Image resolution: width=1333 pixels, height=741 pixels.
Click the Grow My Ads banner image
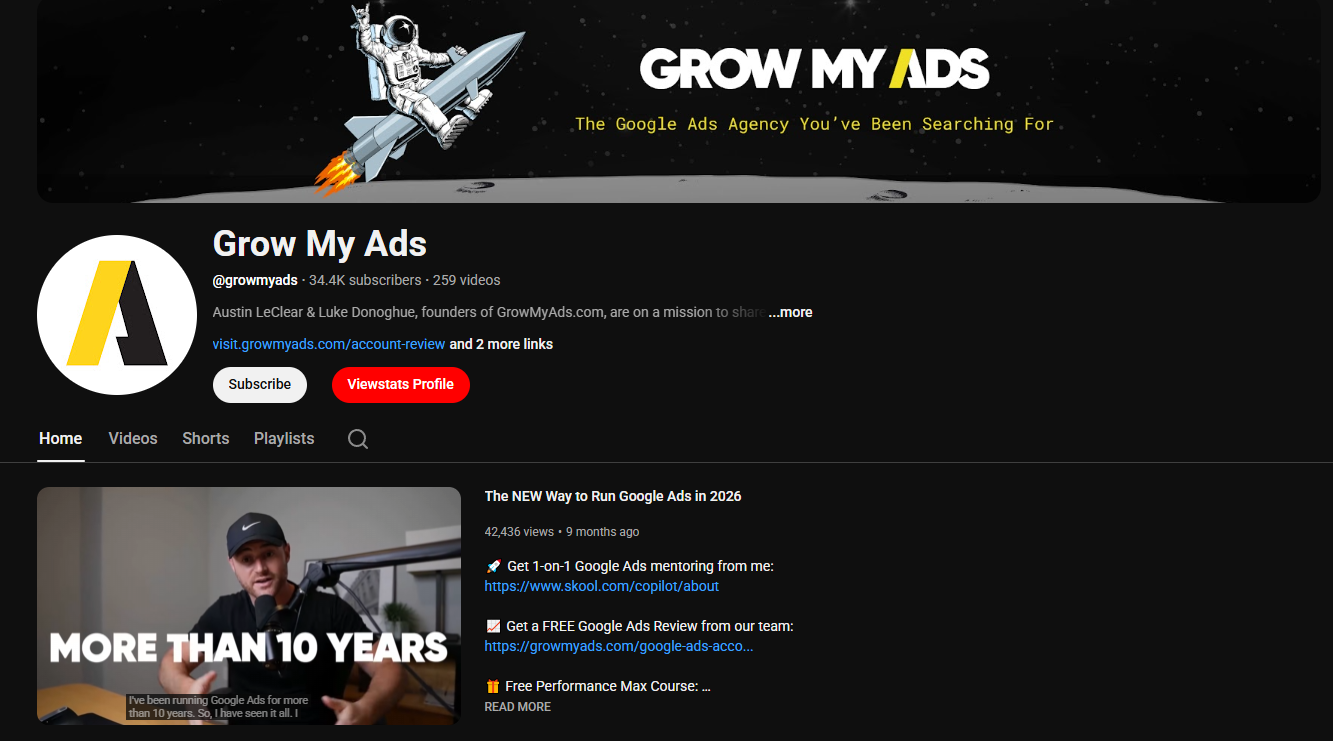pos(679,101)
